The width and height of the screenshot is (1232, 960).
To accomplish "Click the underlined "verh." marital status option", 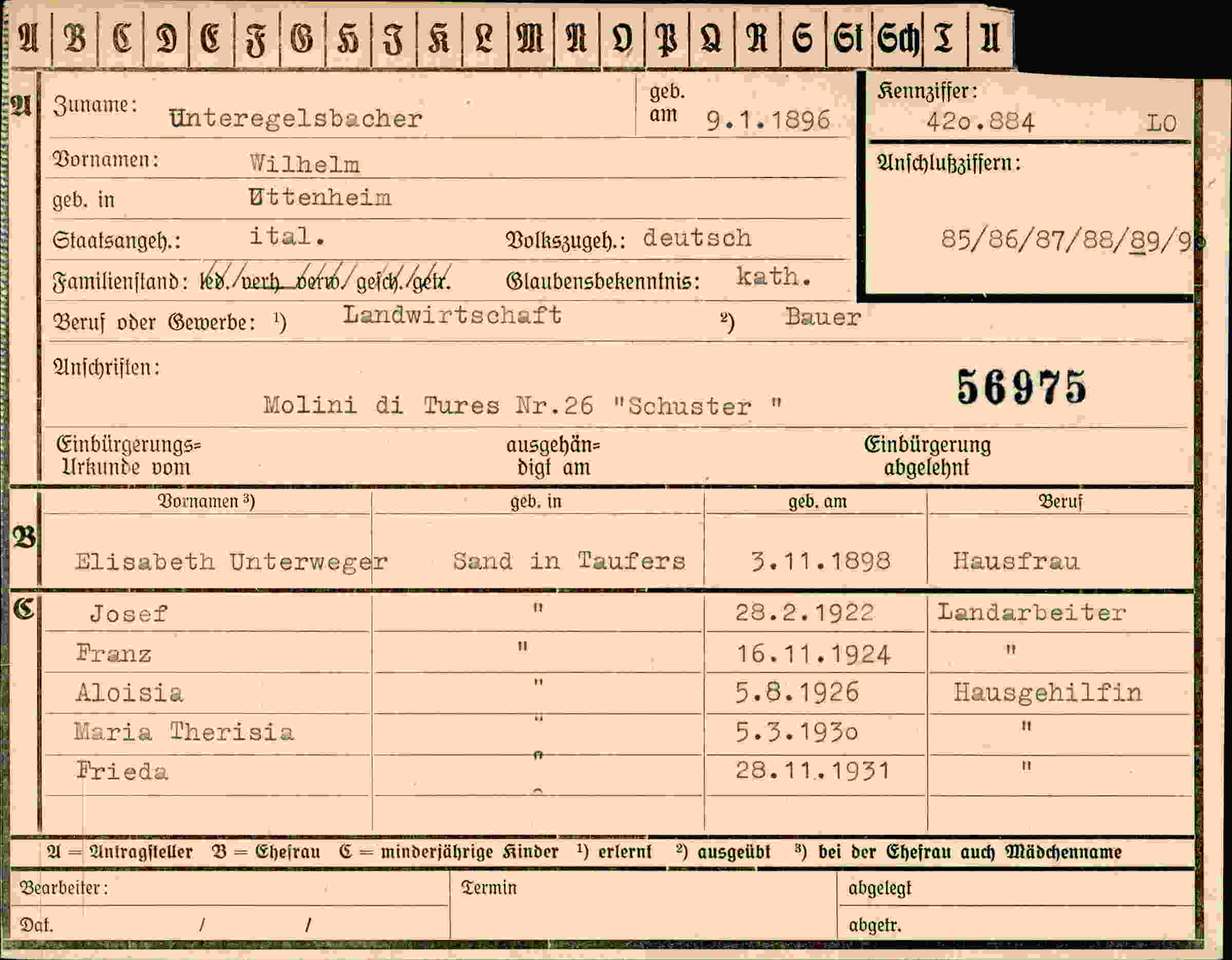I will point(261,281).
